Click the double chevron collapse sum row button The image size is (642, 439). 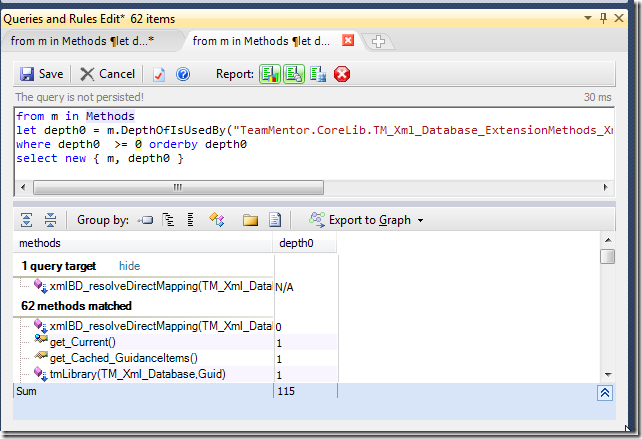tap(605, 393)
